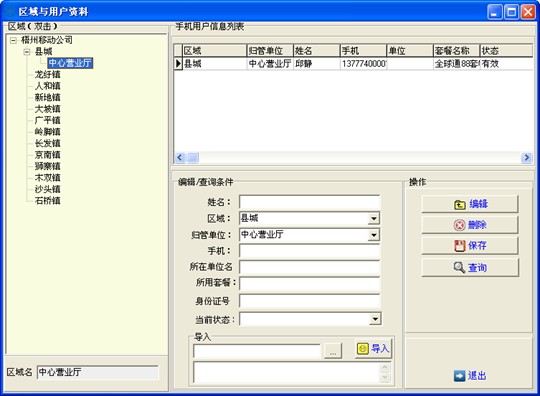Select 长发镇 in the region tree
Viewport: 540px width, 396px height.
click(48, 143)
